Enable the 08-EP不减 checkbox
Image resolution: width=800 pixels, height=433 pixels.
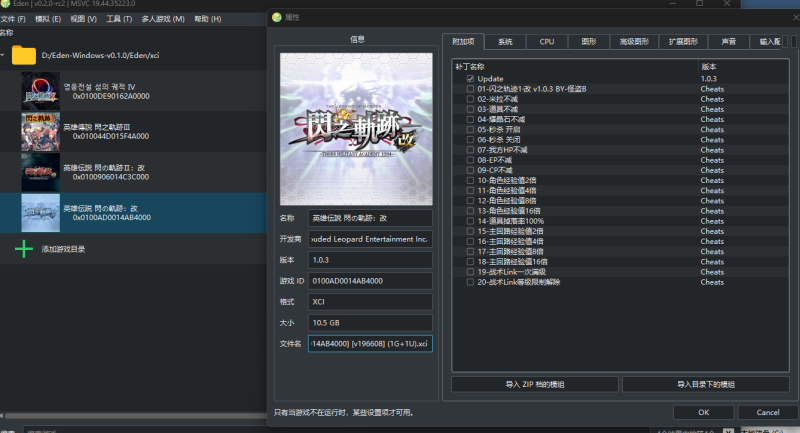470,160
